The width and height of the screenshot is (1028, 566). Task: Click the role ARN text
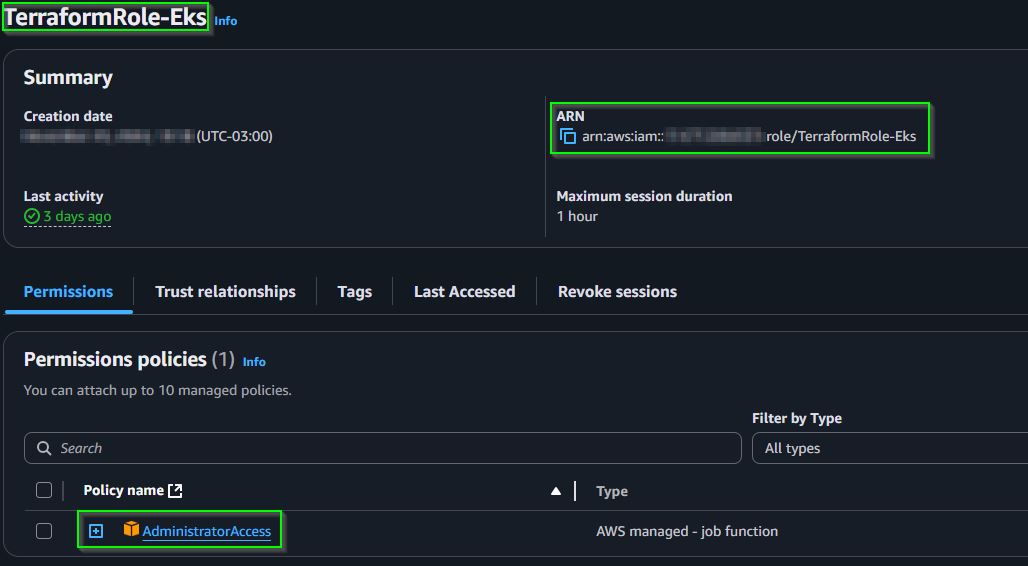tap(749, 136)
